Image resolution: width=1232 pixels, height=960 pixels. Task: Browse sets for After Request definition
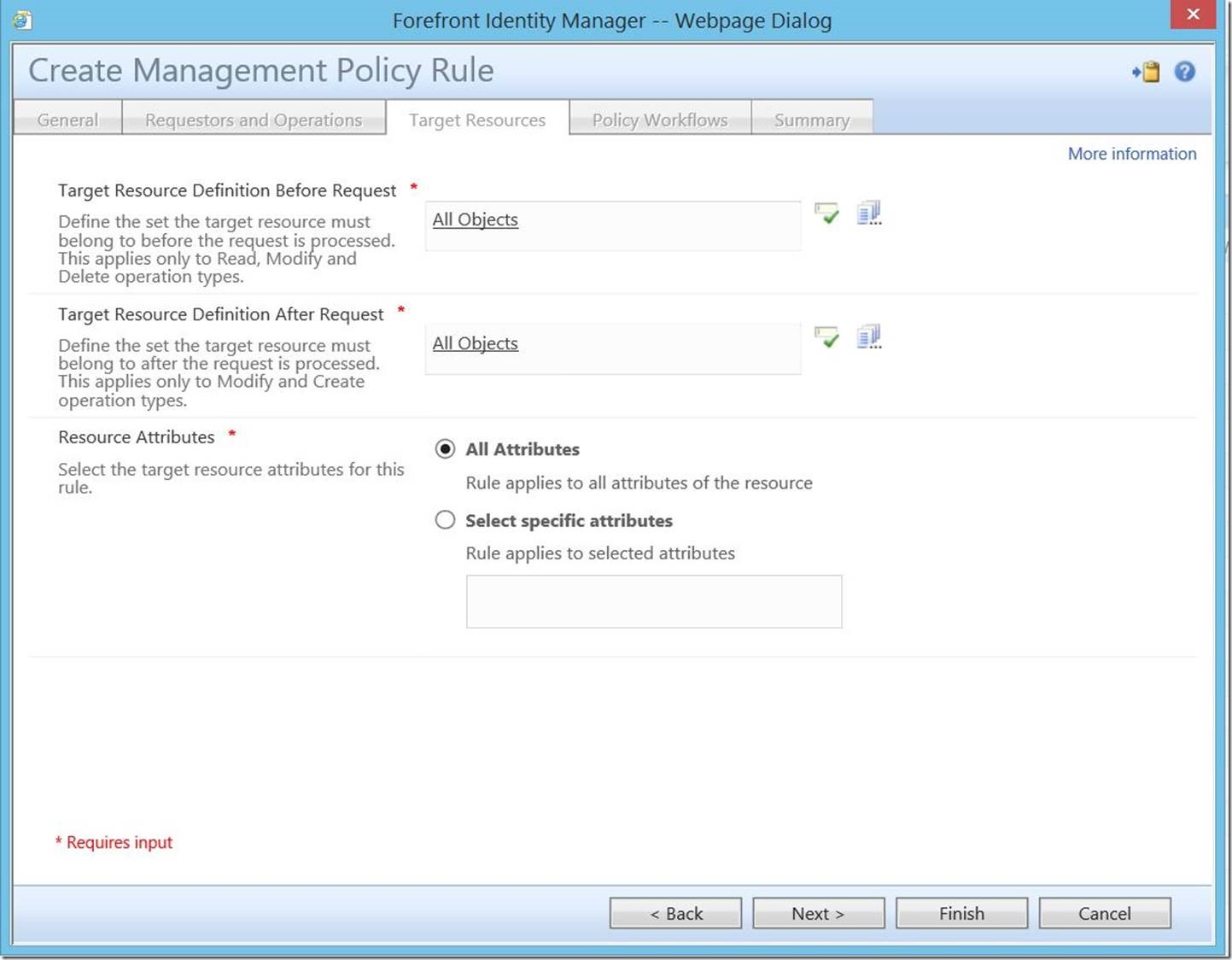pyautogui.click(x=869, y=337)
